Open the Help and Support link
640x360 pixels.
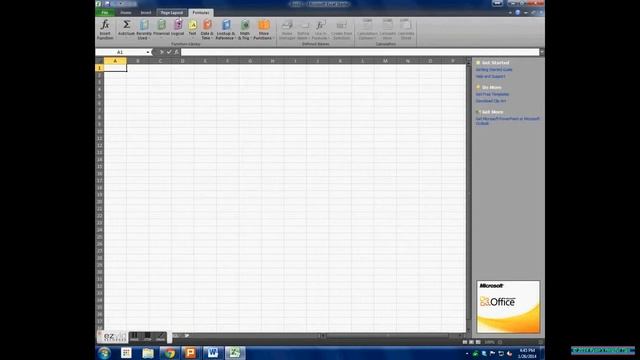(490, 76)
